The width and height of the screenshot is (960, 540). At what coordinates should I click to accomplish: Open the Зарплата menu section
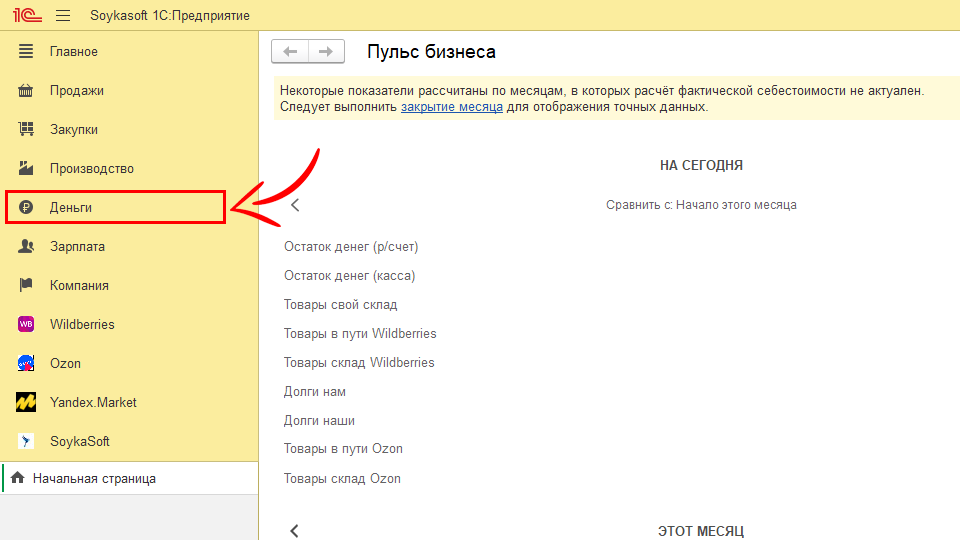tap(77, 246)
